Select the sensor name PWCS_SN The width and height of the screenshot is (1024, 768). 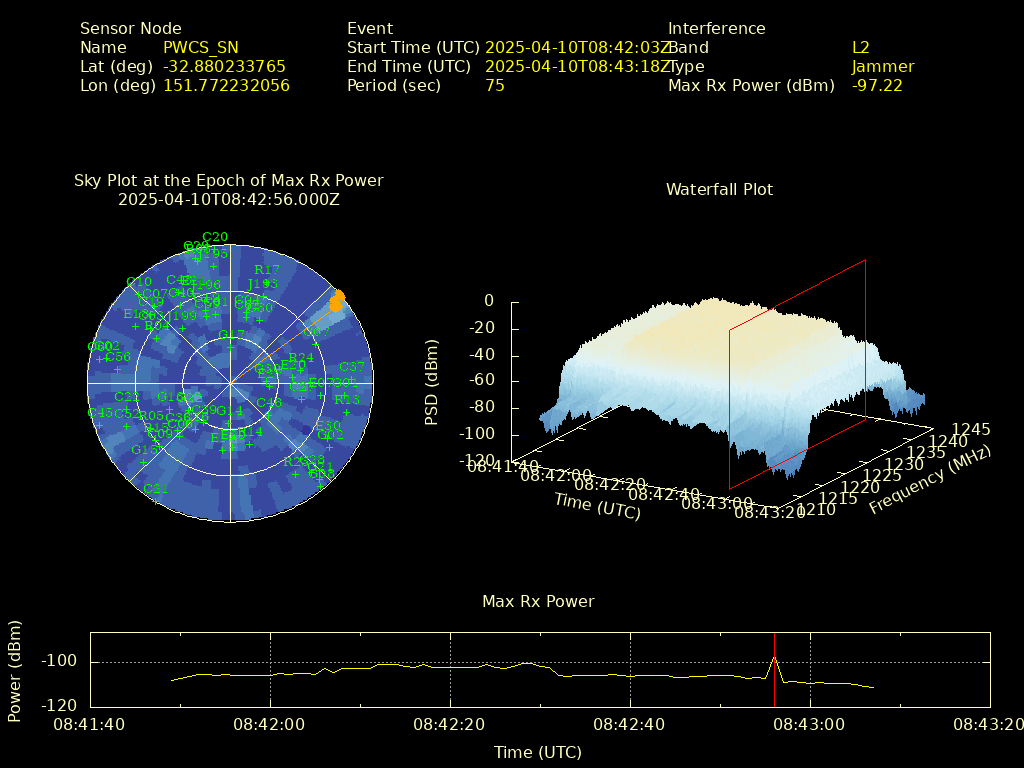tap(201, 48)
